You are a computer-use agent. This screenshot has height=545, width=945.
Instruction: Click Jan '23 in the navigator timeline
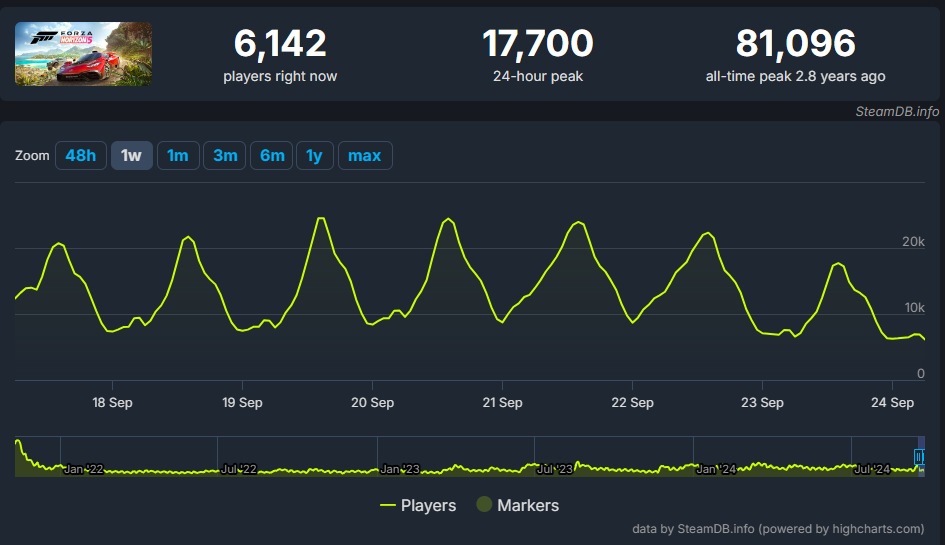[x=400, y=469]
